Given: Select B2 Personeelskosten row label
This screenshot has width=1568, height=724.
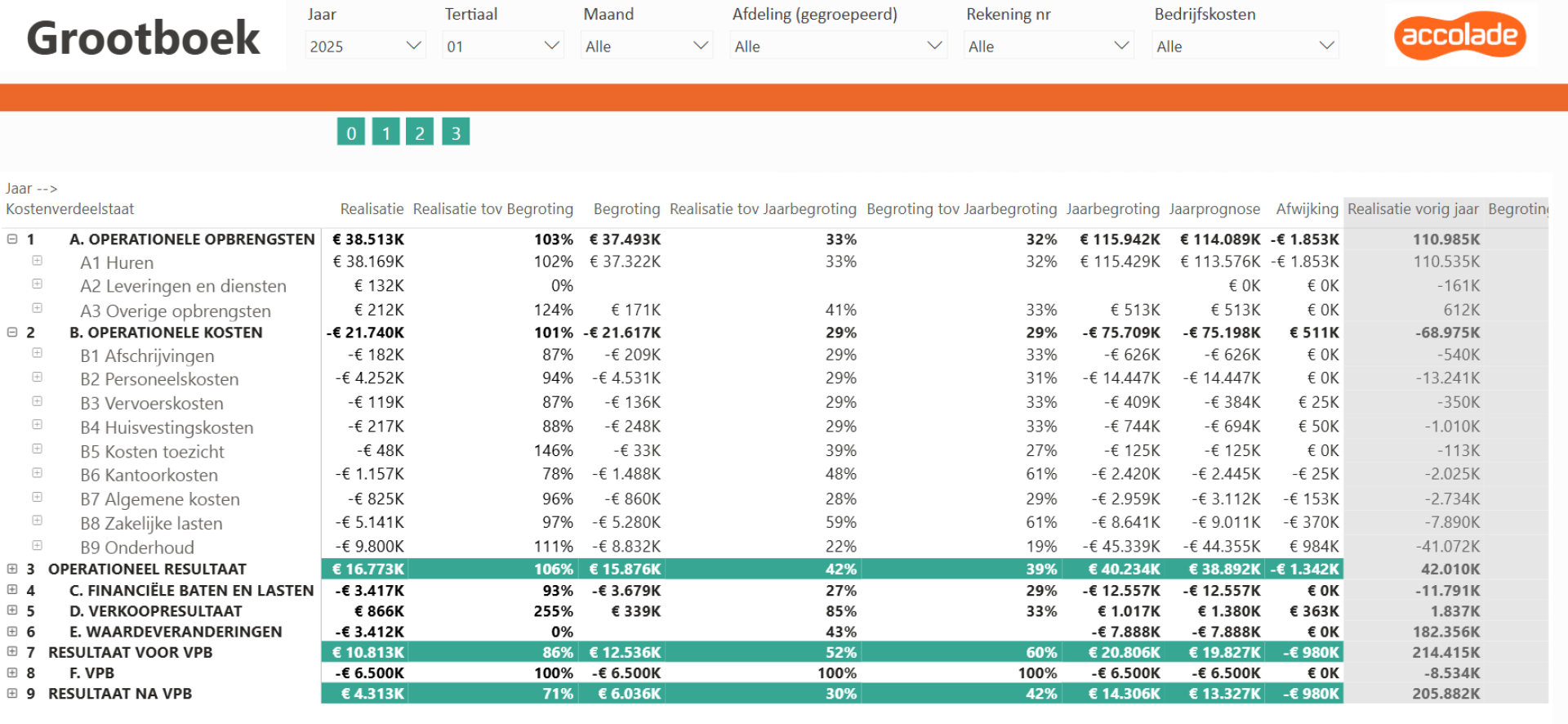Looking at the screenshot, I should (x=159, y=379).
